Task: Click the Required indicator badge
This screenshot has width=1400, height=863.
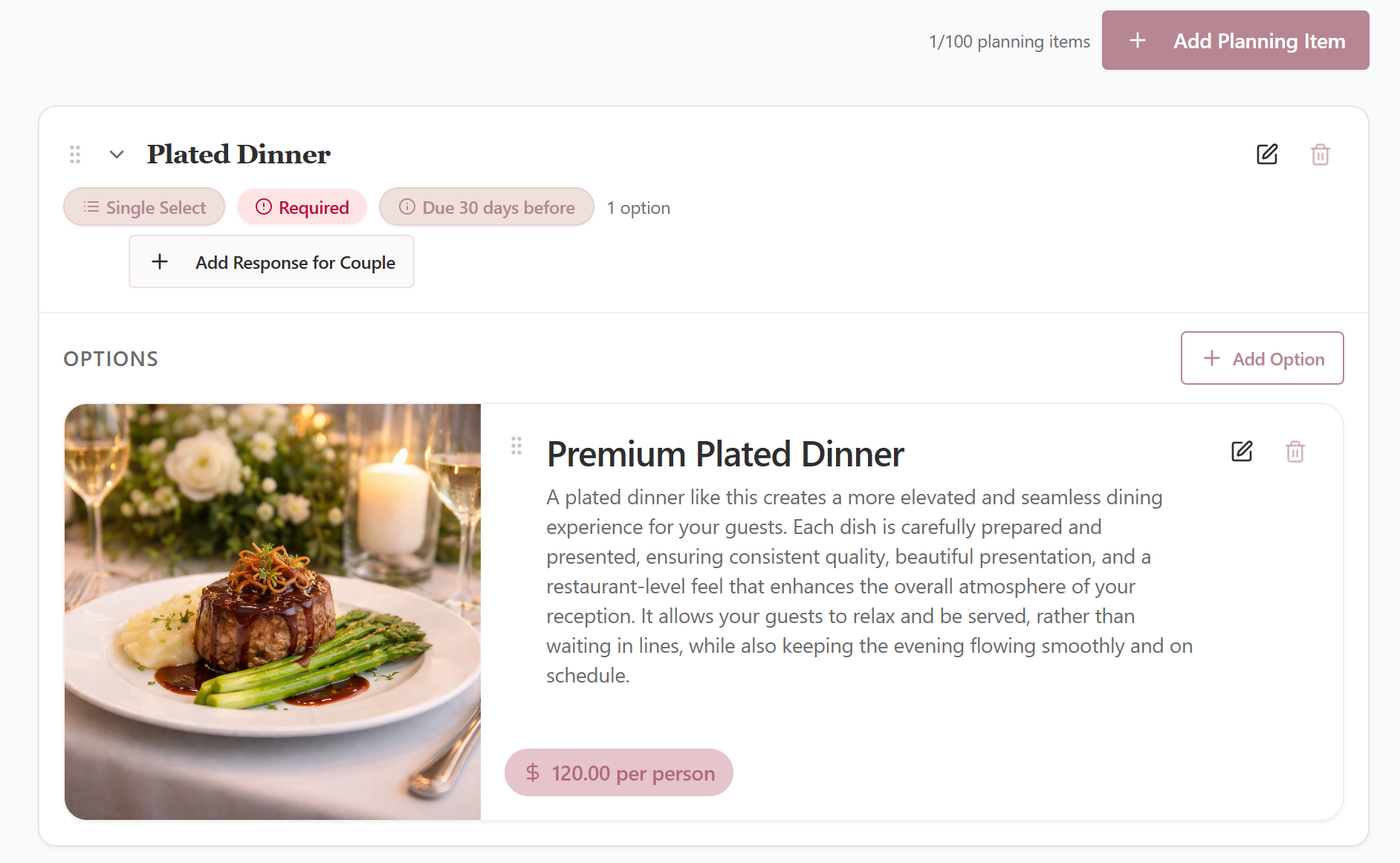Action: [302, 207]
